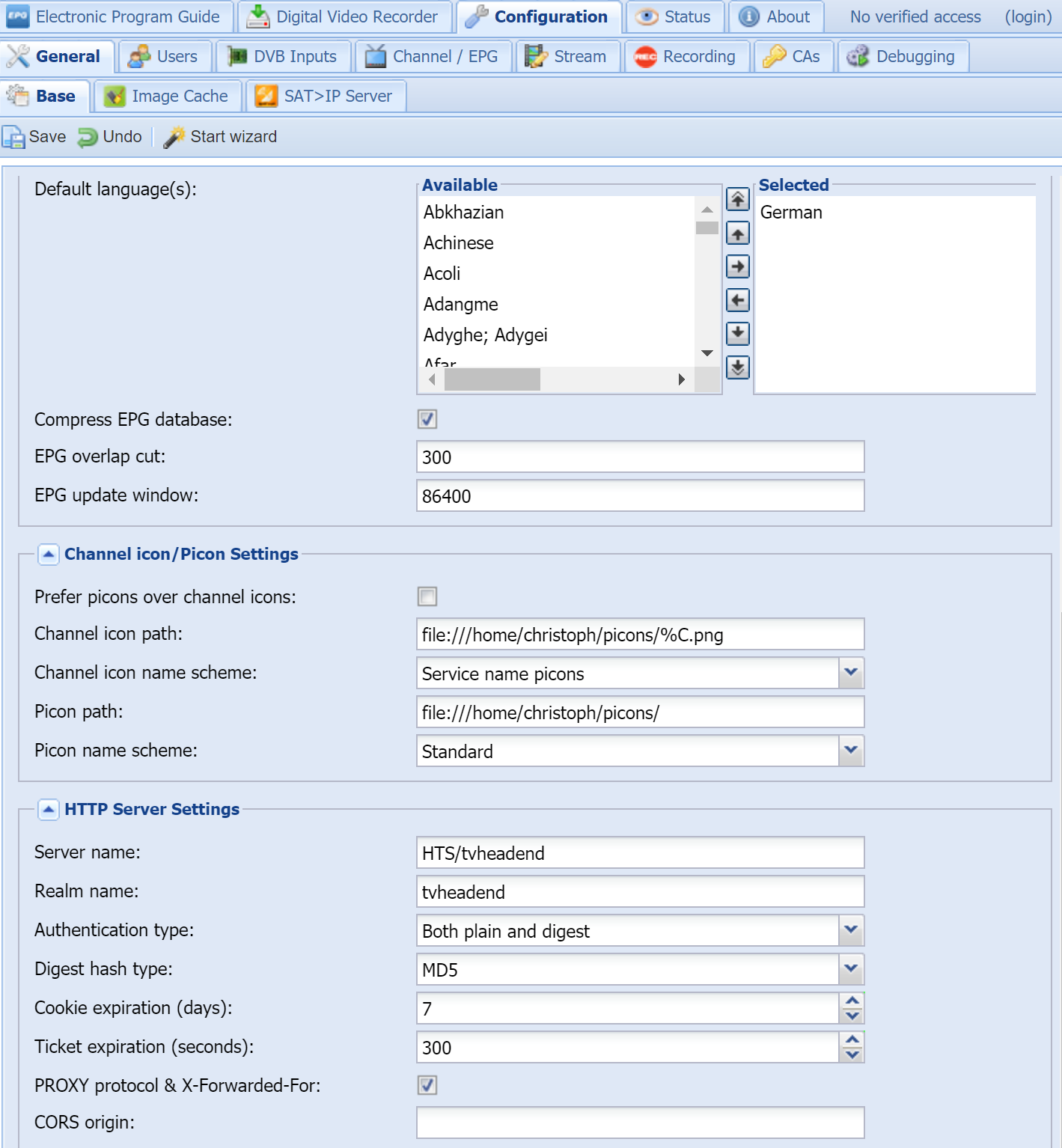The width and height of the screenshot is (1062, 1148).
Task: Click the Recording REC icon
Action: tap(645, 57)
